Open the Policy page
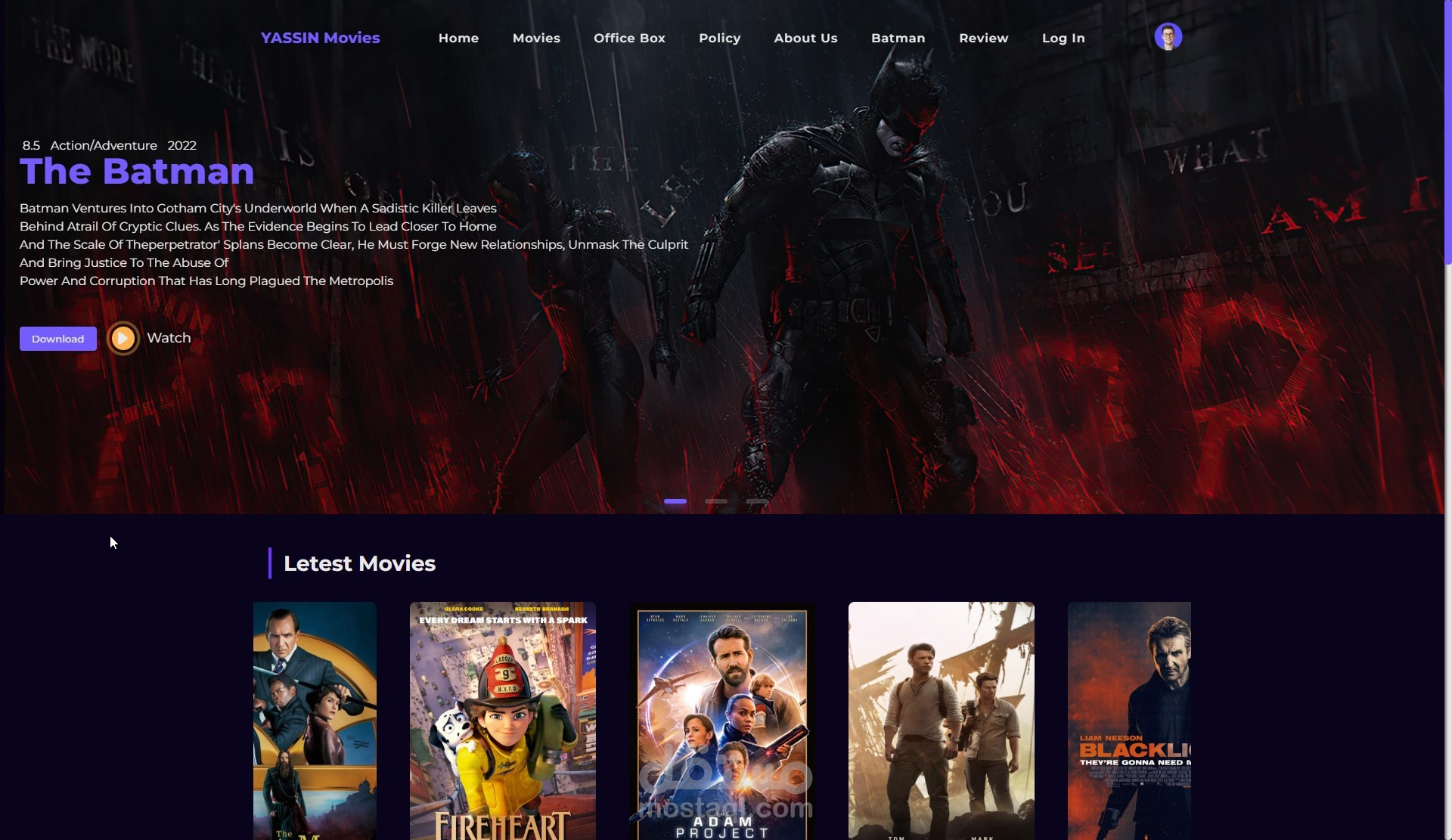 click(x=719, y=38)
